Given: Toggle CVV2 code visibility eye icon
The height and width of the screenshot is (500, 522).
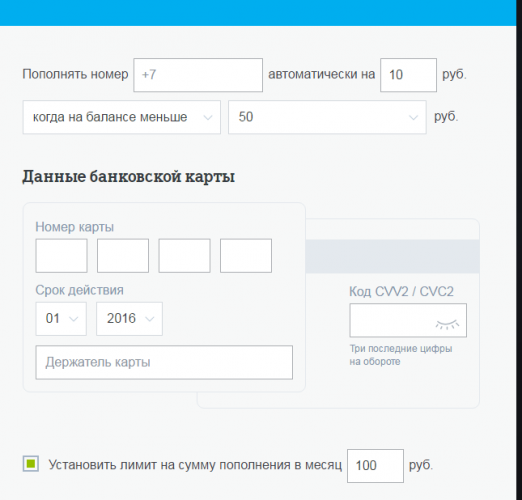Looking at the screenshot, I should coord(447,324).
